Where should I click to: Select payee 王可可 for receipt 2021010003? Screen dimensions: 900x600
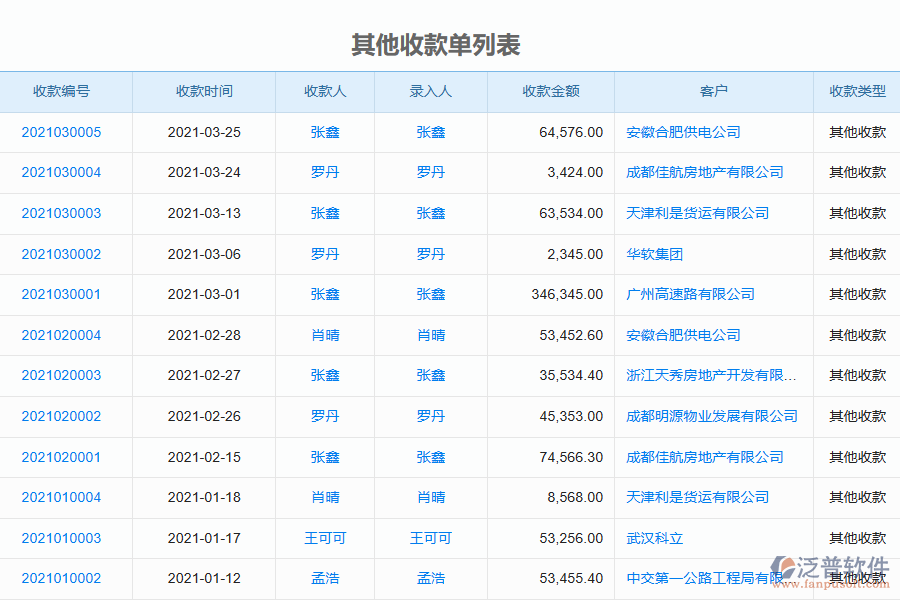tap(326, 538)
